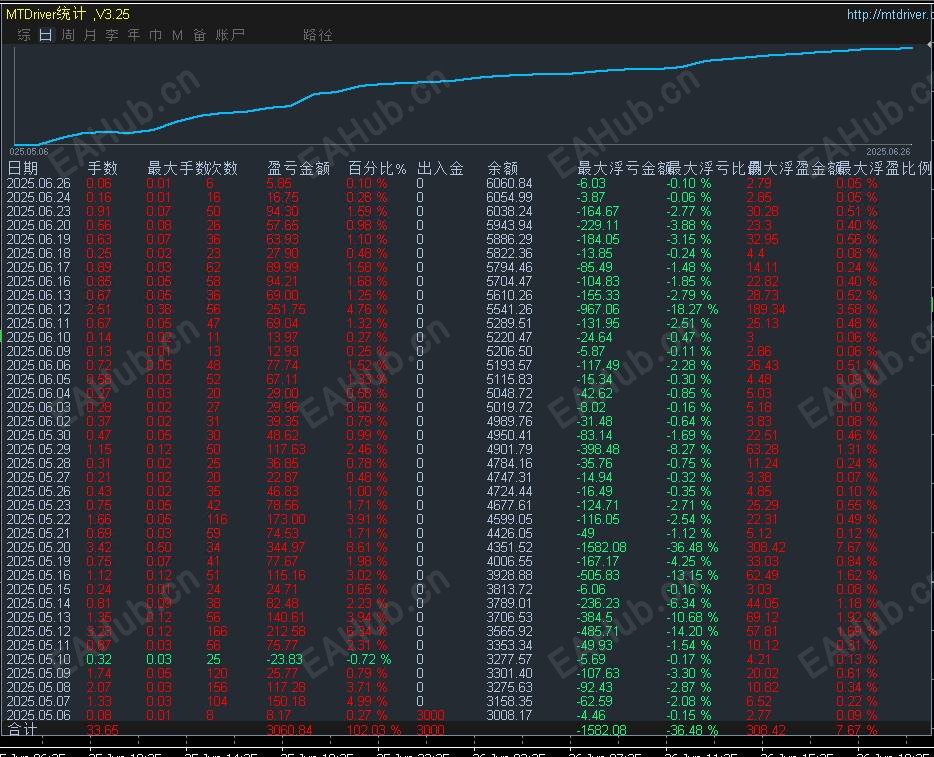The width and height of the screenshot is (934, 757).
Task: Click the floating loss ratio -13.15 %
Action: [692, 575]
